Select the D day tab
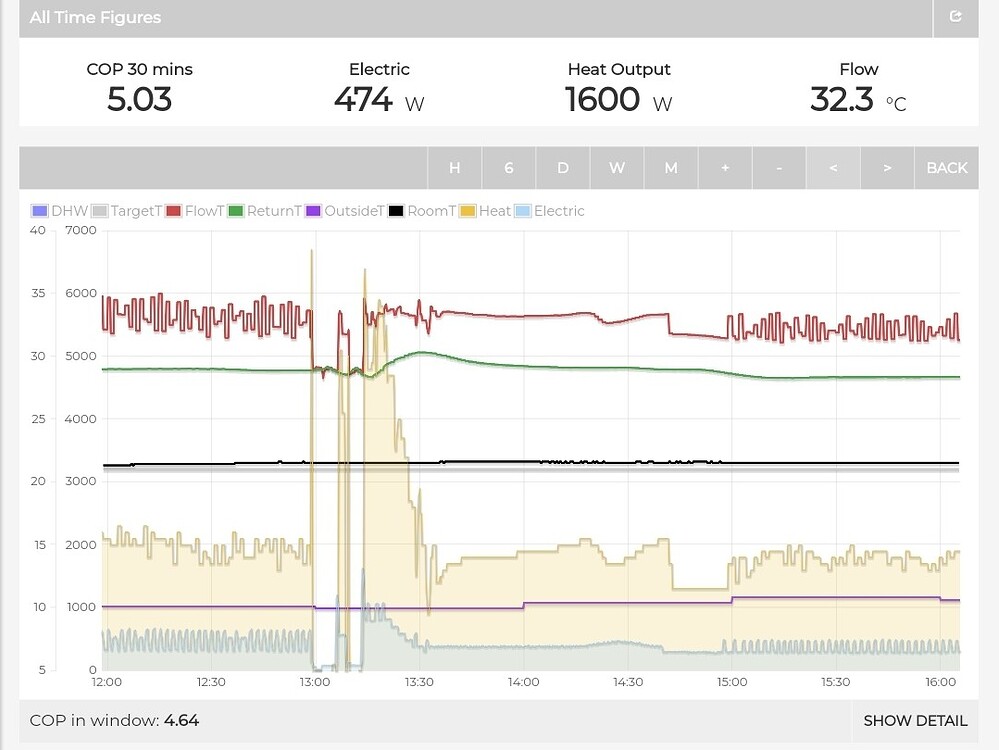999x750 pixels. click(x=562, y=168)
